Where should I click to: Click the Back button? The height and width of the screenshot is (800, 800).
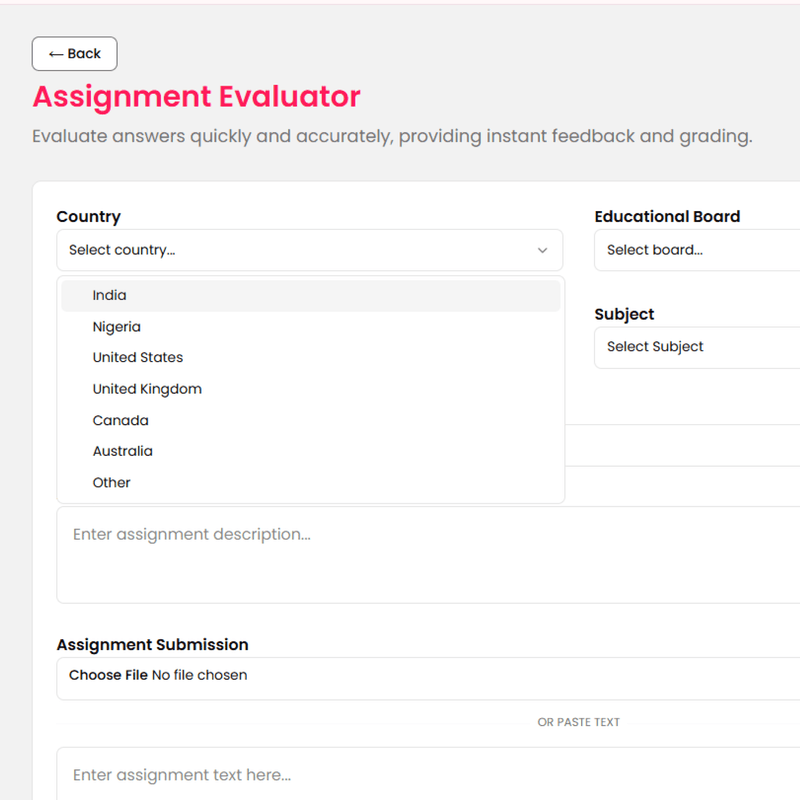click(74, 53)
